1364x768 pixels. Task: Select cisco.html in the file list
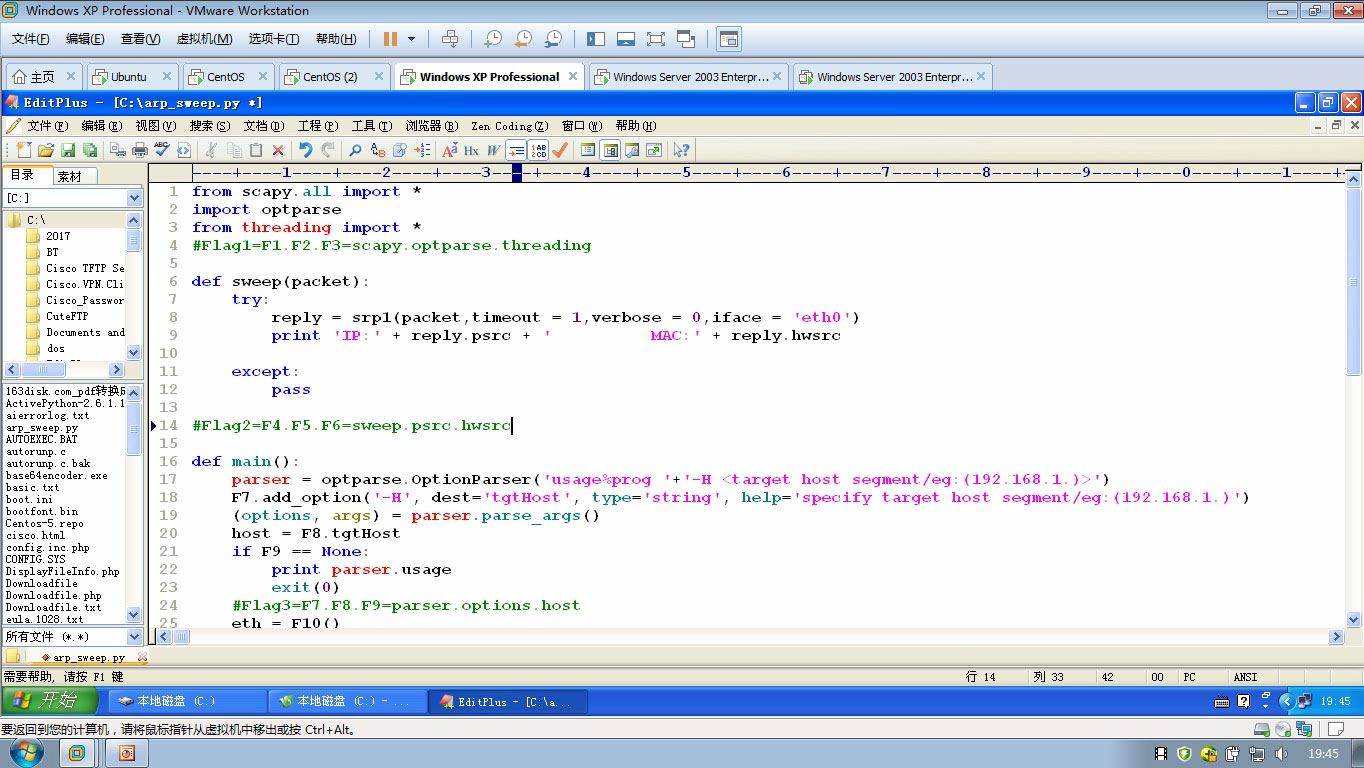(x=35, y=535)
